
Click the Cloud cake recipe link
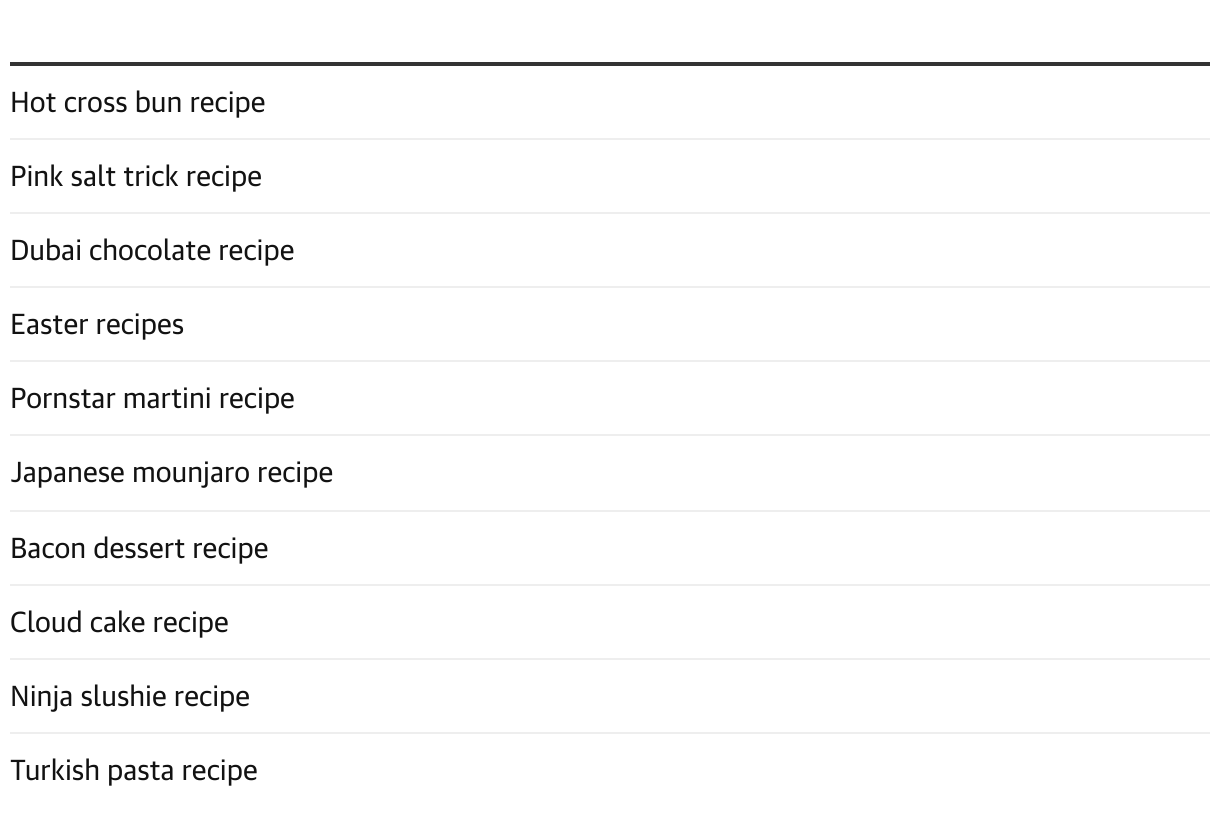pyautogui.click(x=119, y=622)
